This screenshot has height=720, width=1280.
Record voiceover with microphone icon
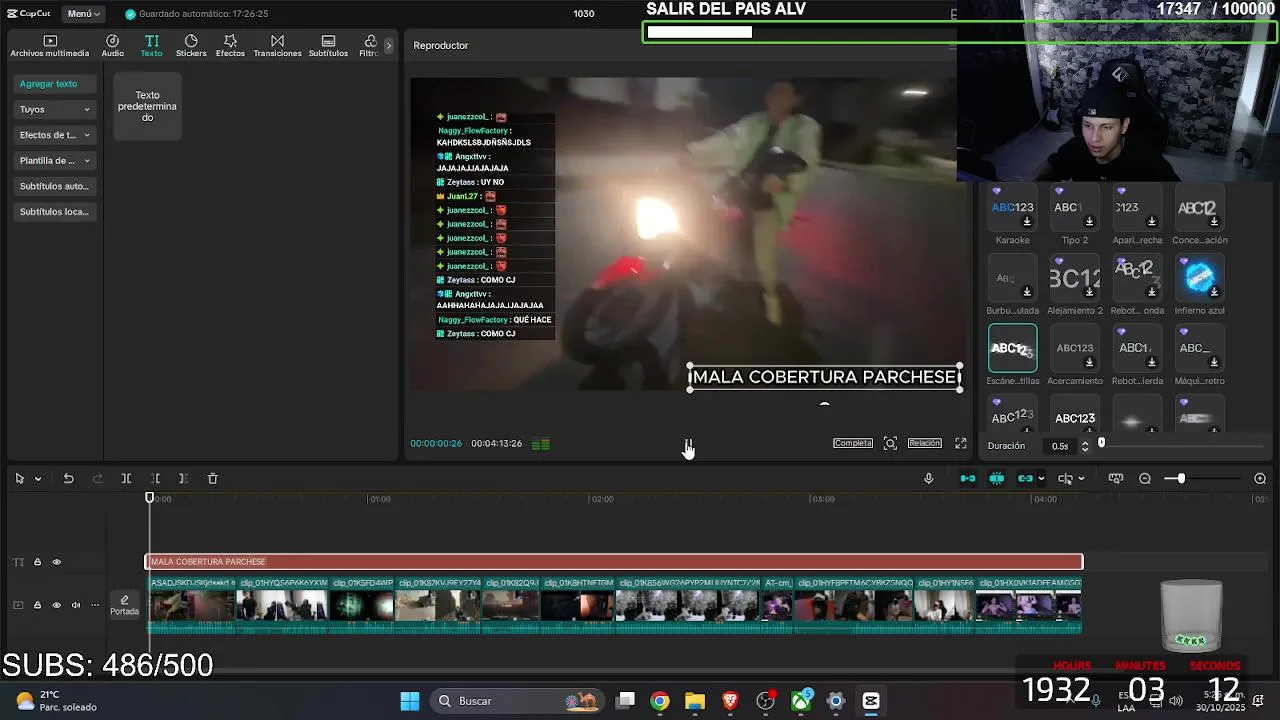(x=928, y=479)
